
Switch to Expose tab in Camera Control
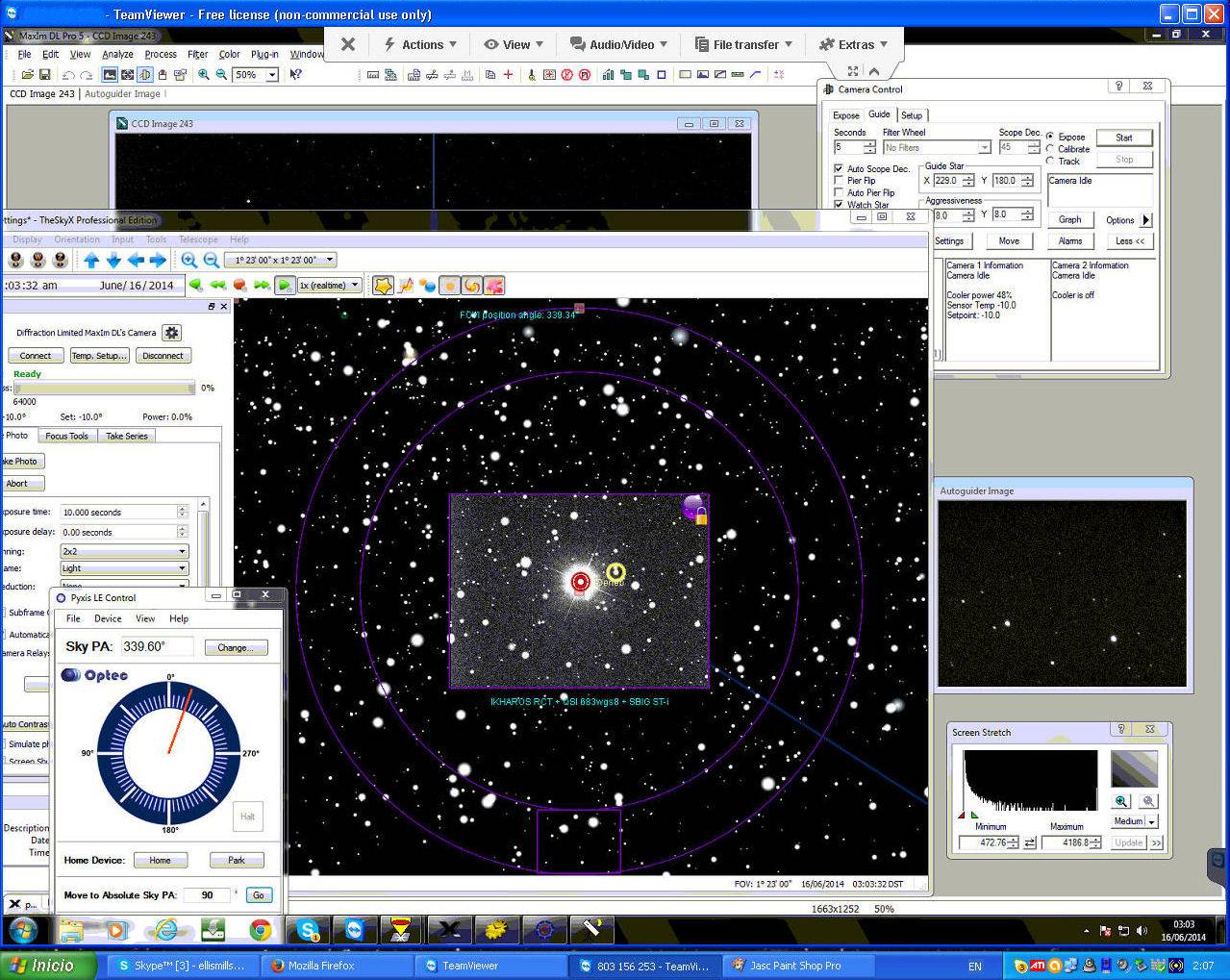(846, 115)
